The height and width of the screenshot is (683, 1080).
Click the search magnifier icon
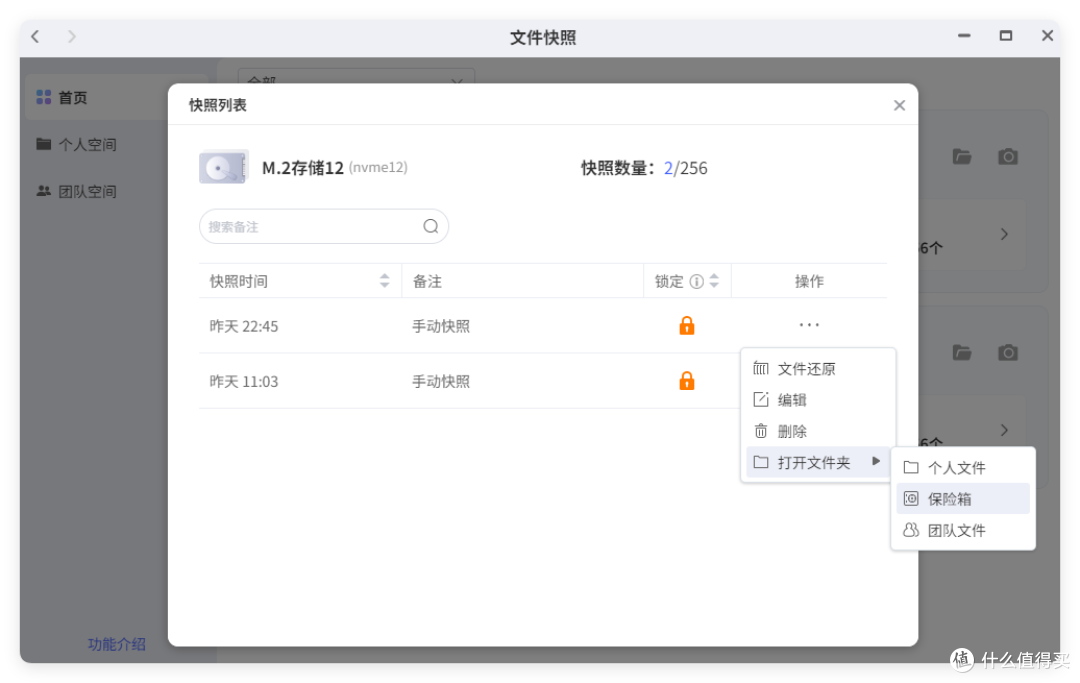(430, 227)
